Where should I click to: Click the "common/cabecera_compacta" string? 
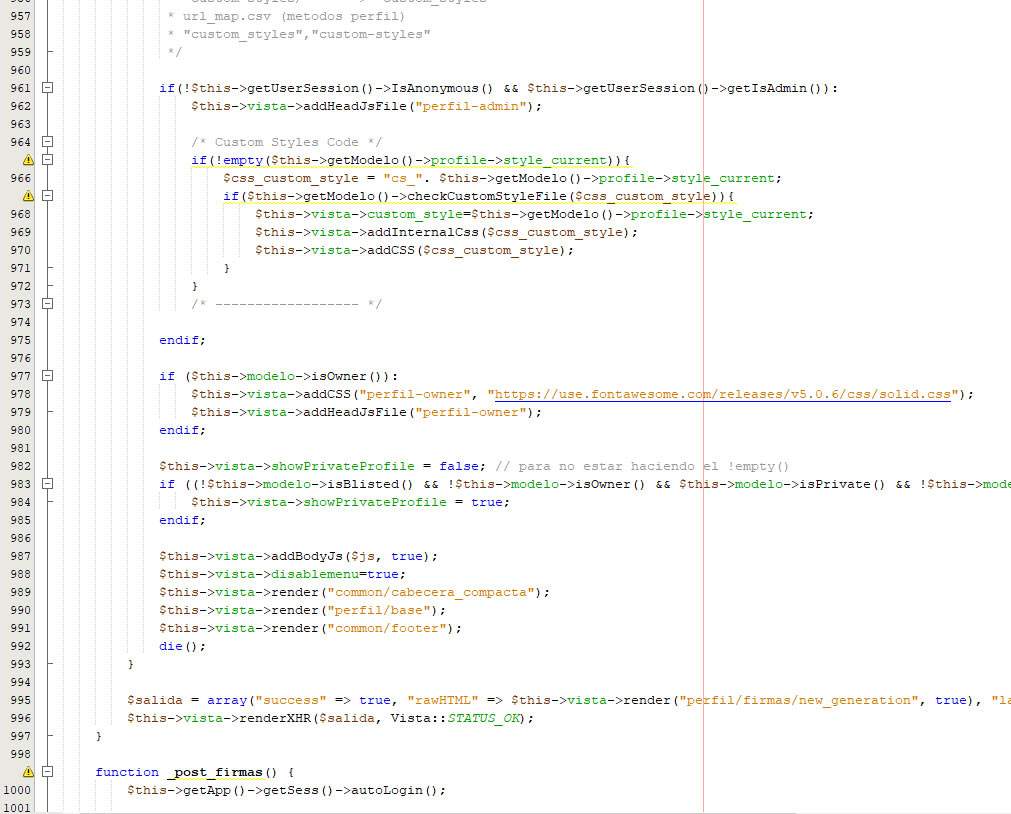point(431,592)
